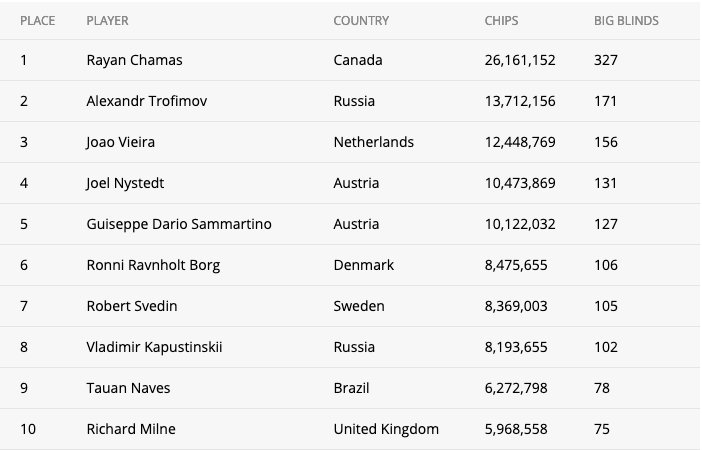Click the BIG BLINDS column header
The height and width of the screenshot is (450, 702).
(x=626, y=21)
